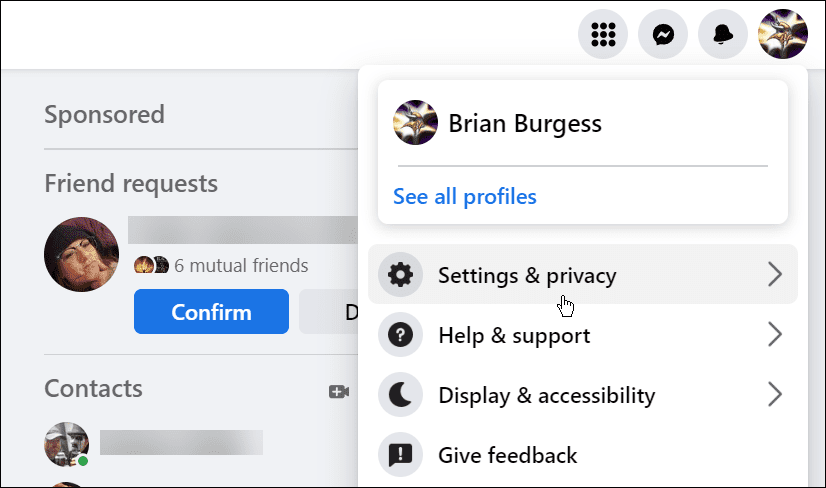The height and width of the screenshot is (488, 826).
Task: Open the nine-dot apps menu grid
Action: coord(603,34)
